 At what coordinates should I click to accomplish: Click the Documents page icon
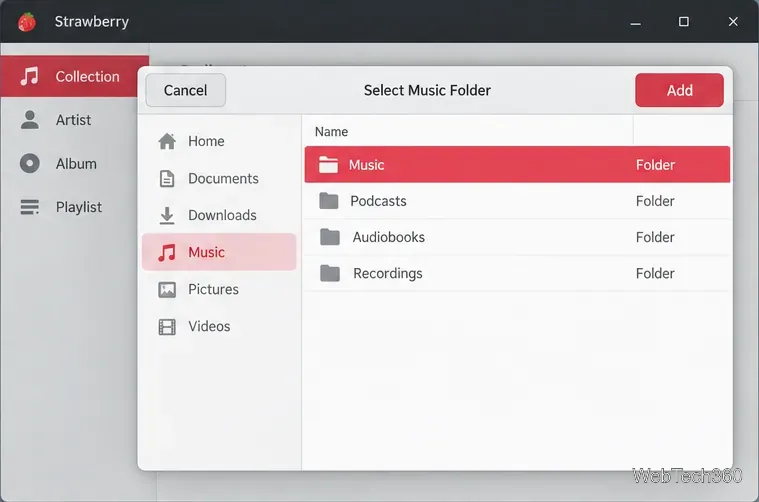point(167,179)
